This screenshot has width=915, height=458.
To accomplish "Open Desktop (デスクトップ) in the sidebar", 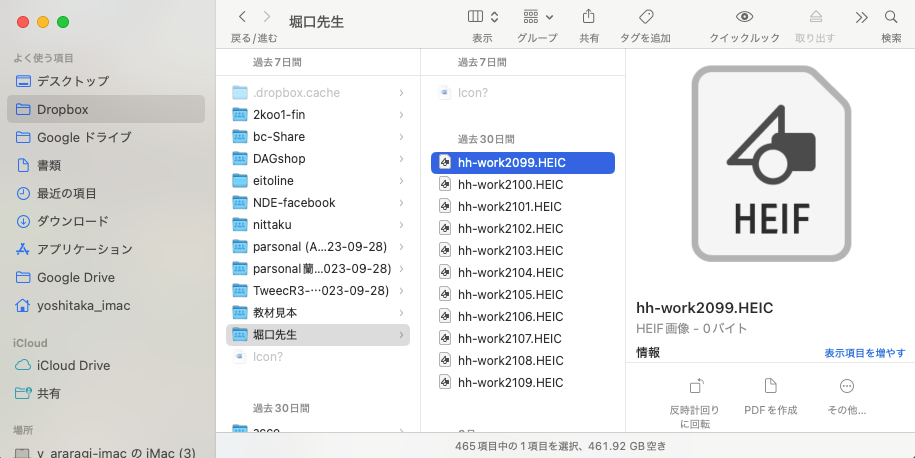I will (106, 81).
